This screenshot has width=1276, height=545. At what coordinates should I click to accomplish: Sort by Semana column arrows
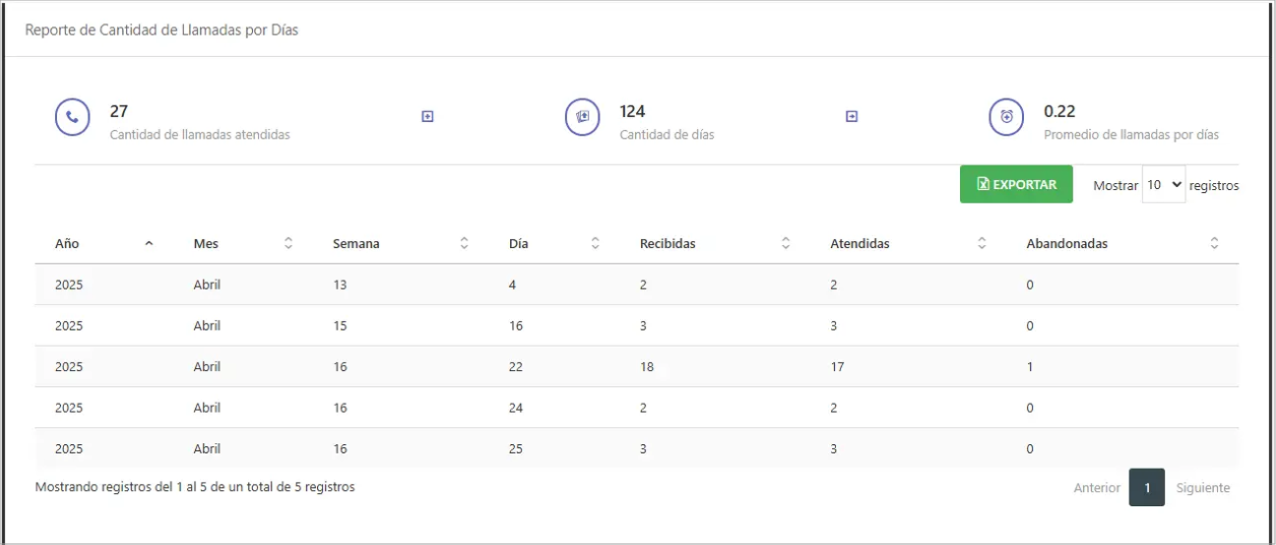[464, 244]
